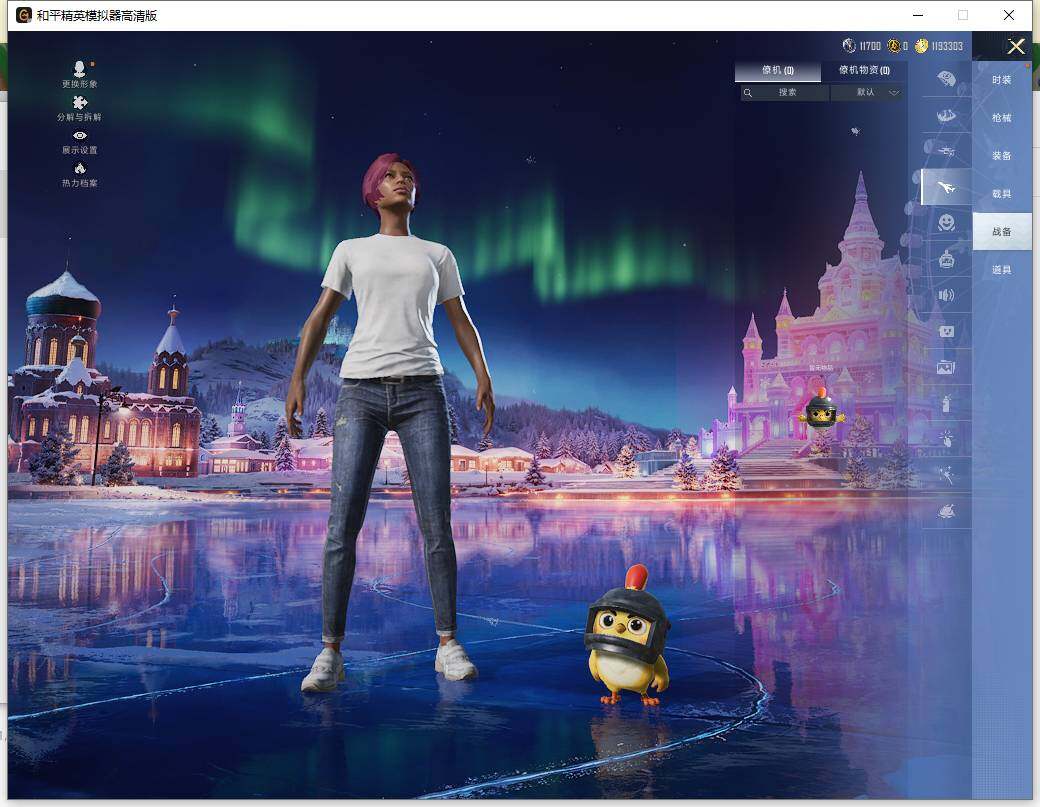Click the gold badge currency showing 0
Image resolution: width=1040 pixels, height=807 pixels.
894,45
